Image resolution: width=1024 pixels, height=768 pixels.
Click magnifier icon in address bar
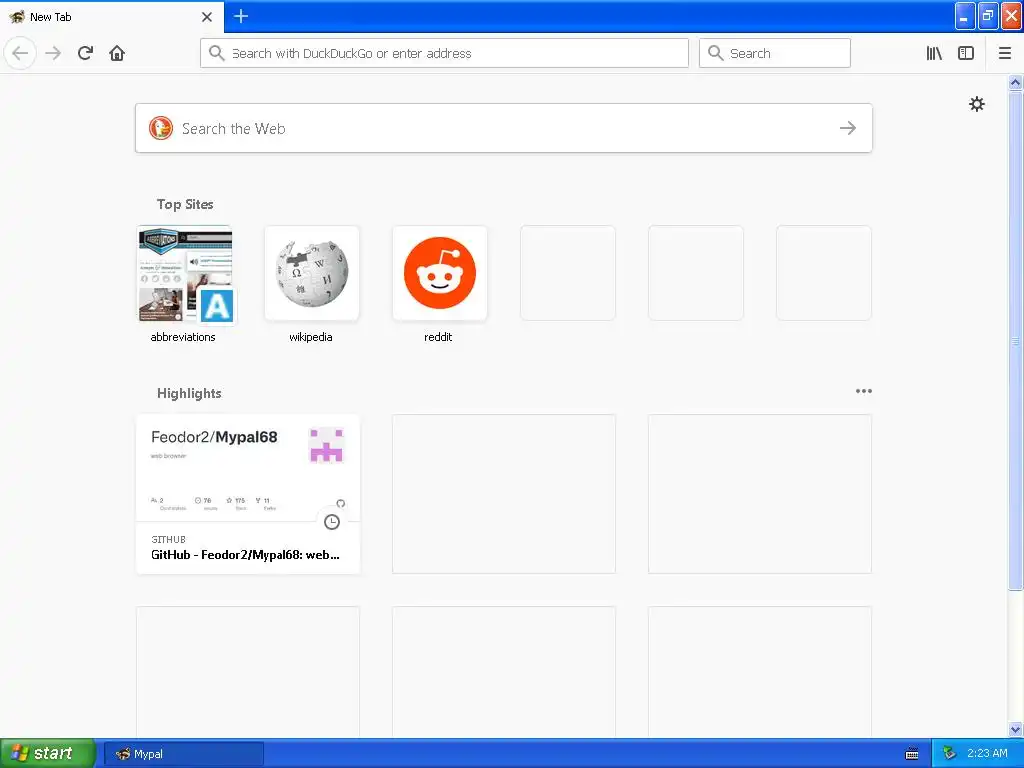point(216,53)
